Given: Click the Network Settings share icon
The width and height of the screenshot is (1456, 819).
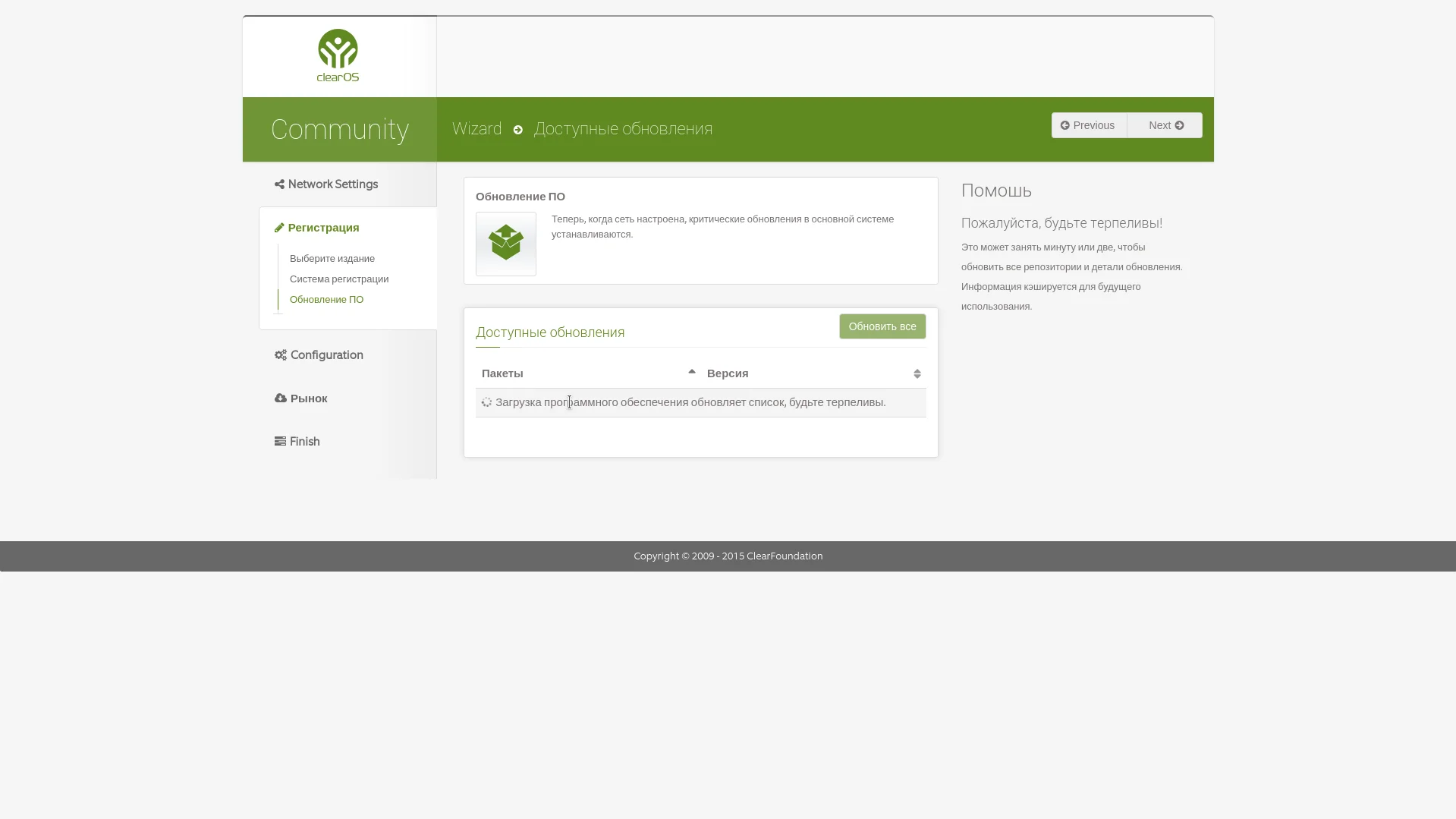Looking at the screenshot, I should point(279,184).
